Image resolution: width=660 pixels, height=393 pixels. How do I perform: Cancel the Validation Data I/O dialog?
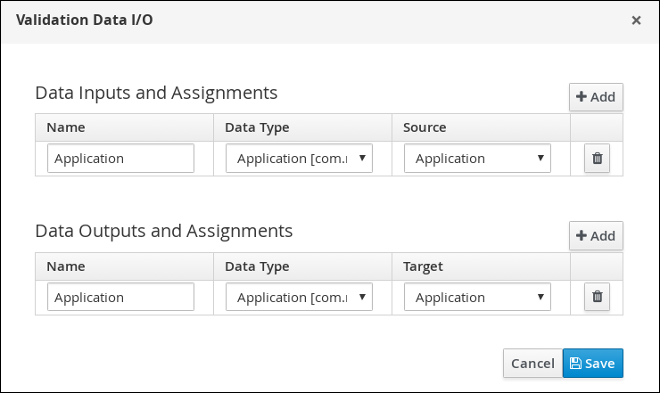533,363
